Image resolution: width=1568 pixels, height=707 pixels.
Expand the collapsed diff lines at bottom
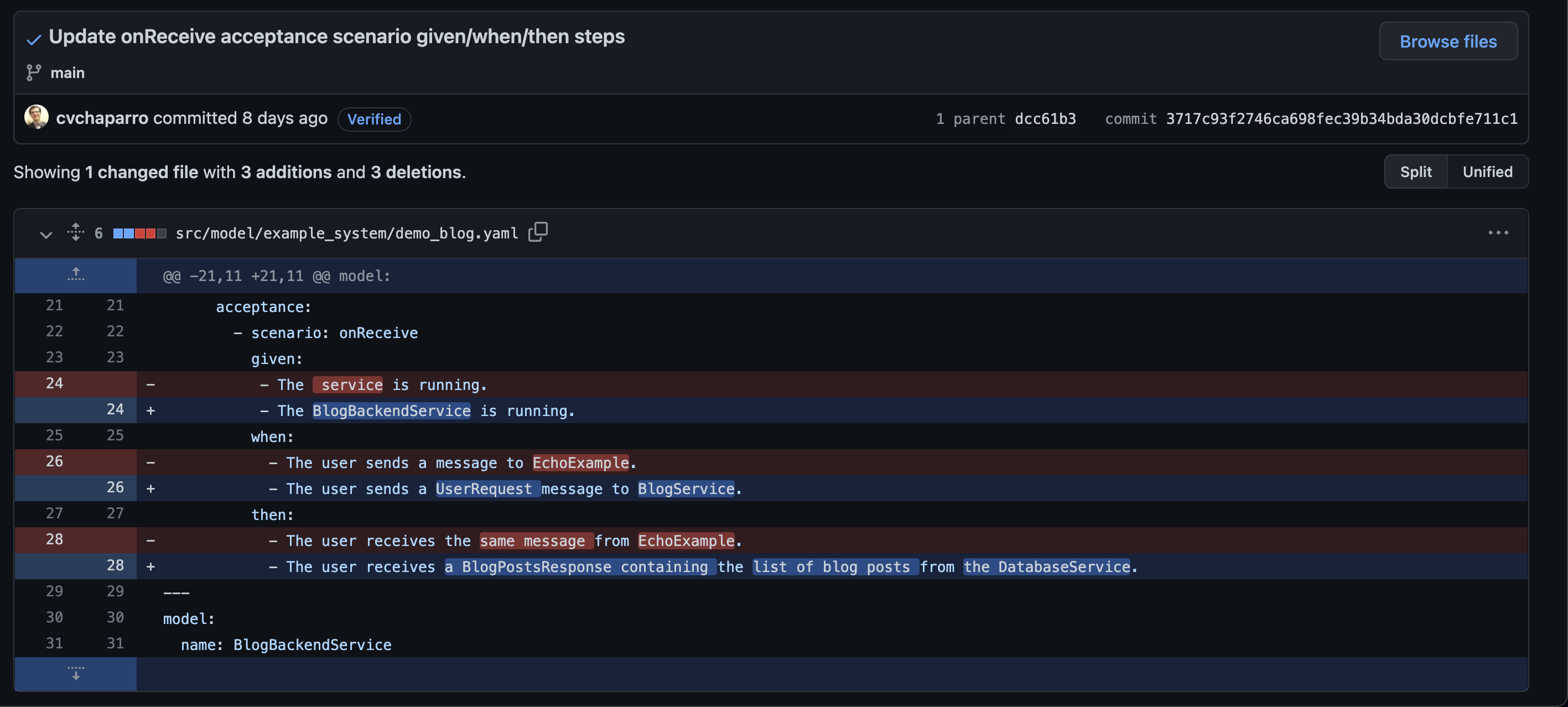tap(76, 671)
